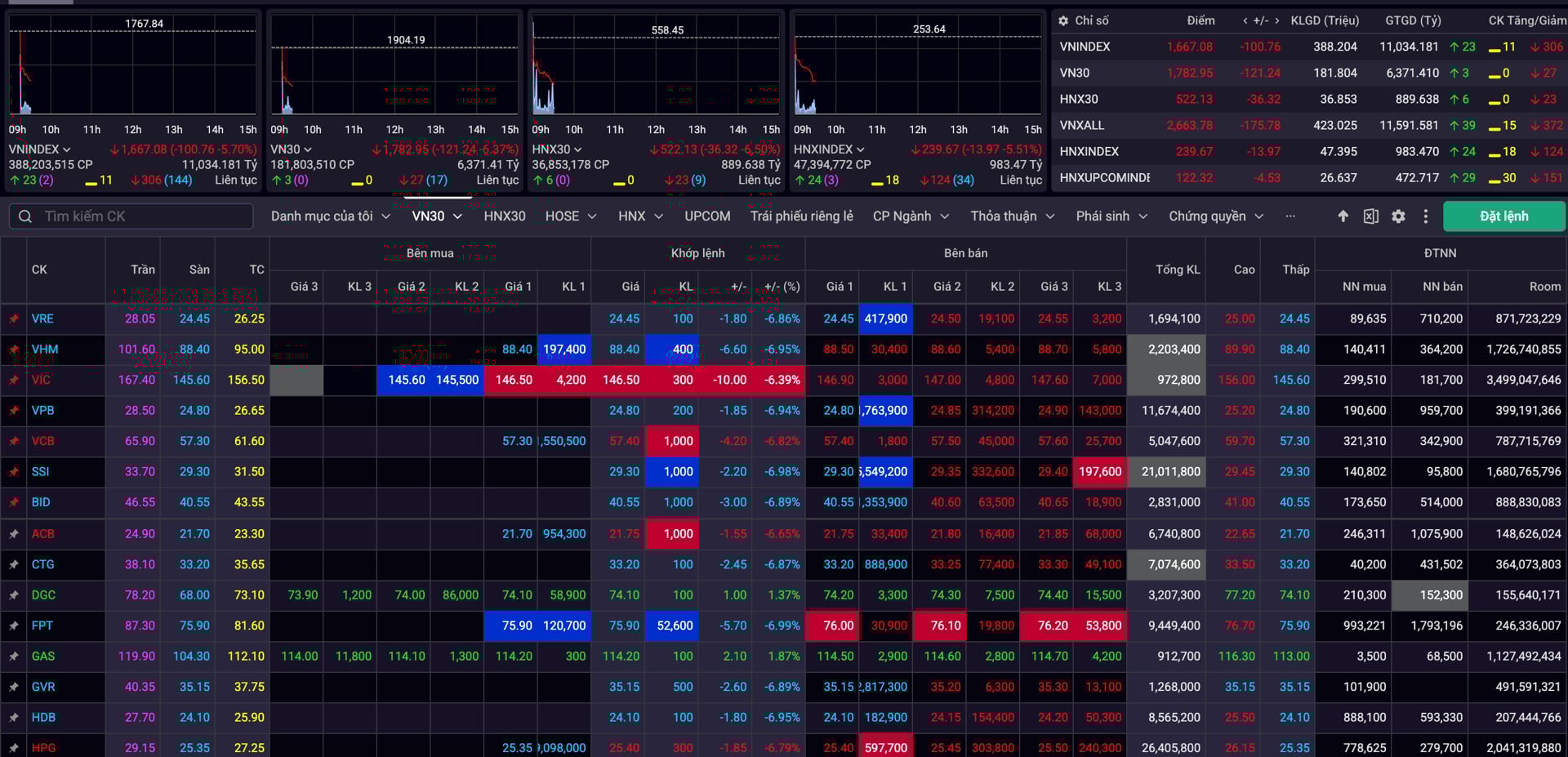Toggle the pin on the VRE row
This screenshot has height=757, width=1568.
tap(14, 318)
